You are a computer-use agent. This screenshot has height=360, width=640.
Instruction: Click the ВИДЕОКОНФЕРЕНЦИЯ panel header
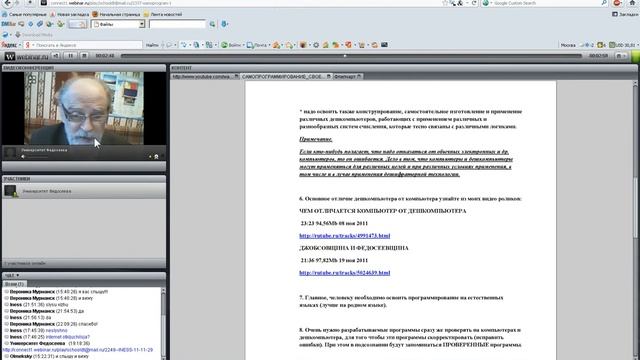84,68
